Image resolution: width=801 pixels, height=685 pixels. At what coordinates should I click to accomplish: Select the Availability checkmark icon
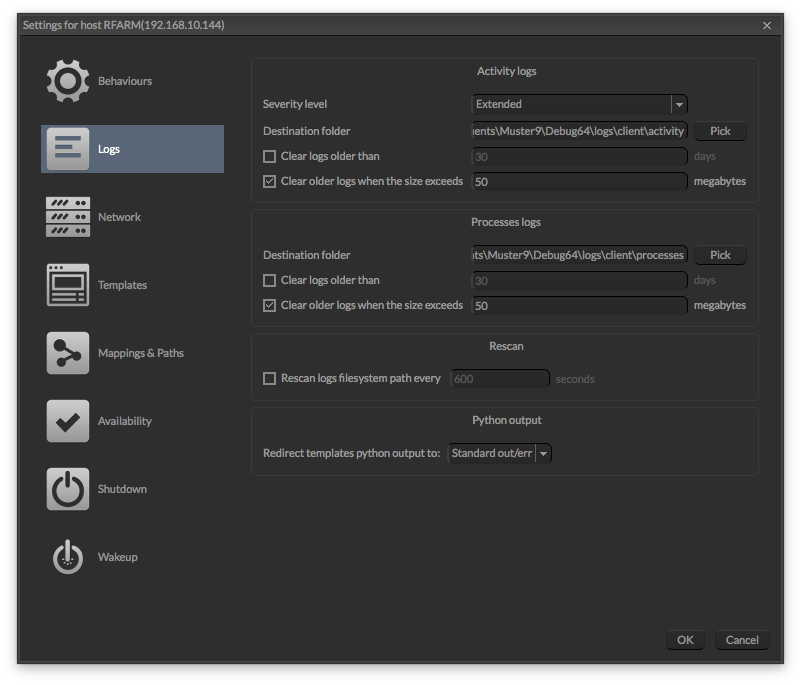coord(68,421)
